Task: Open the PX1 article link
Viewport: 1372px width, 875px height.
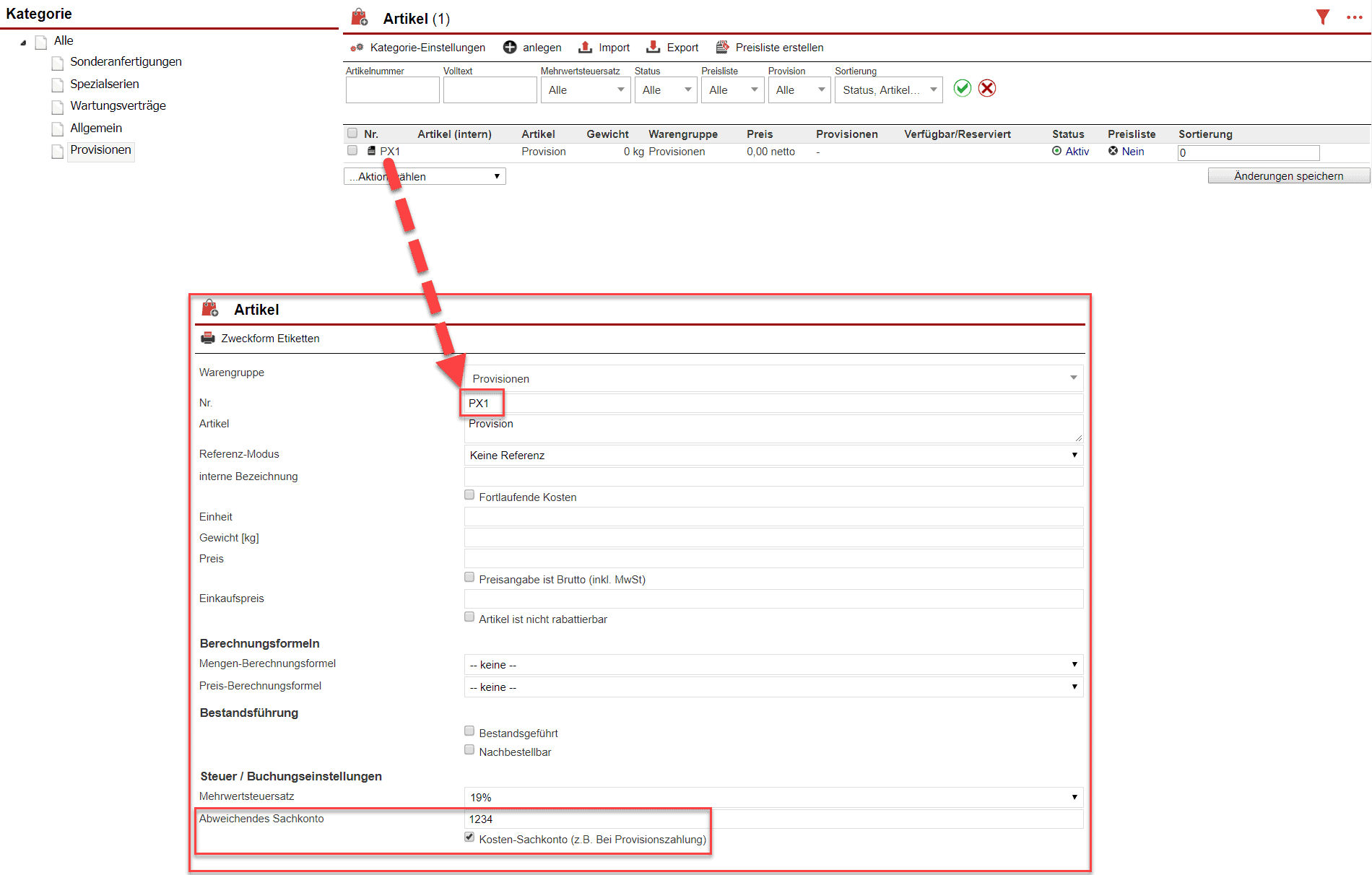Action: pos(390,152)
